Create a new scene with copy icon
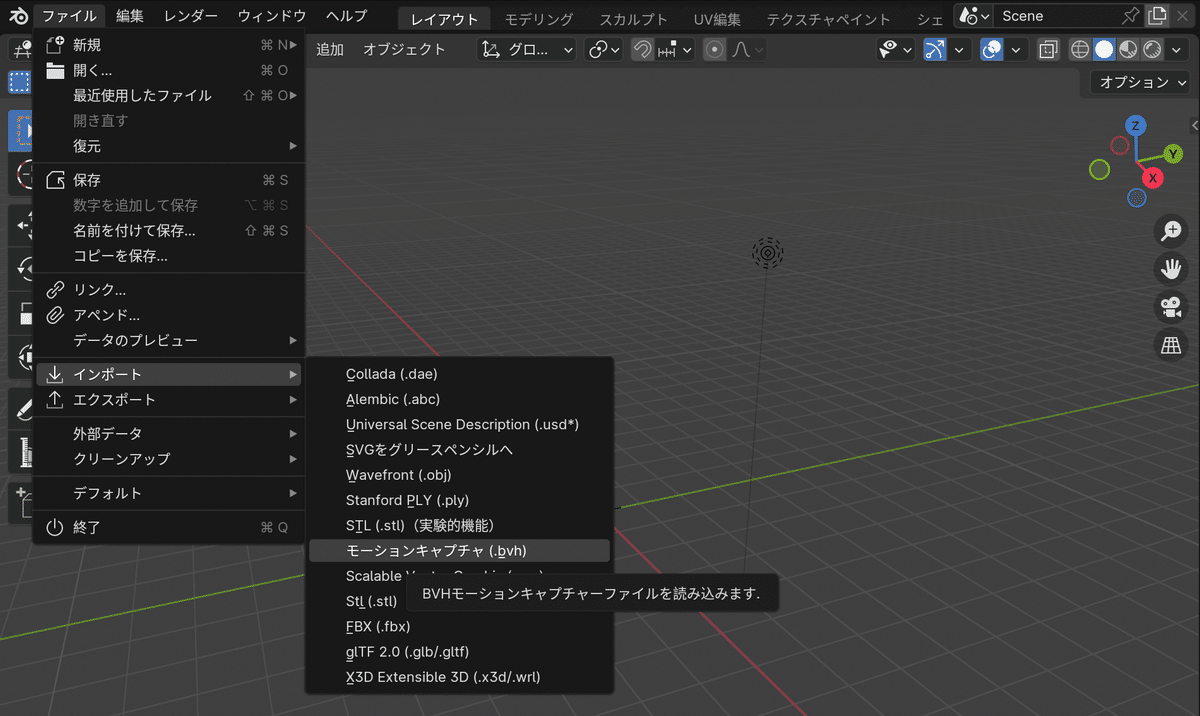The height and width of the screenshot is (716, 1200). [1158, 16]
